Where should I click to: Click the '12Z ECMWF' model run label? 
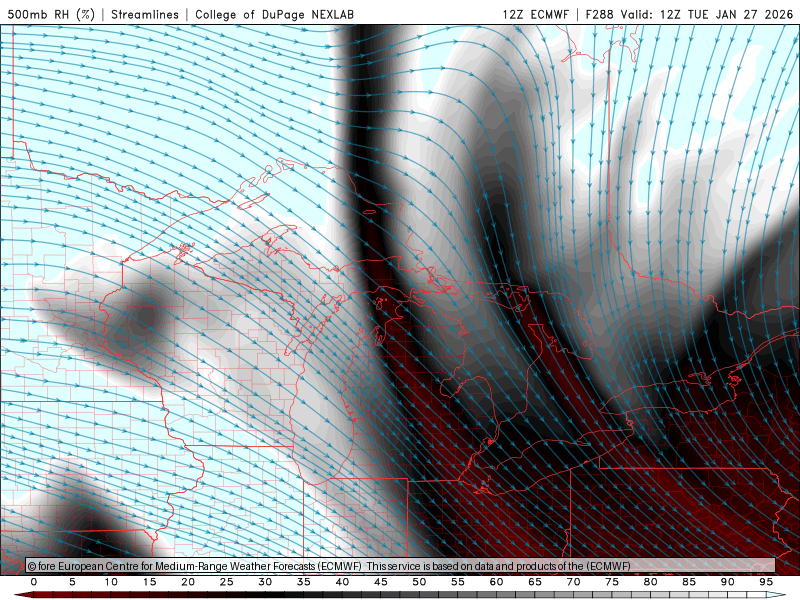535,14
